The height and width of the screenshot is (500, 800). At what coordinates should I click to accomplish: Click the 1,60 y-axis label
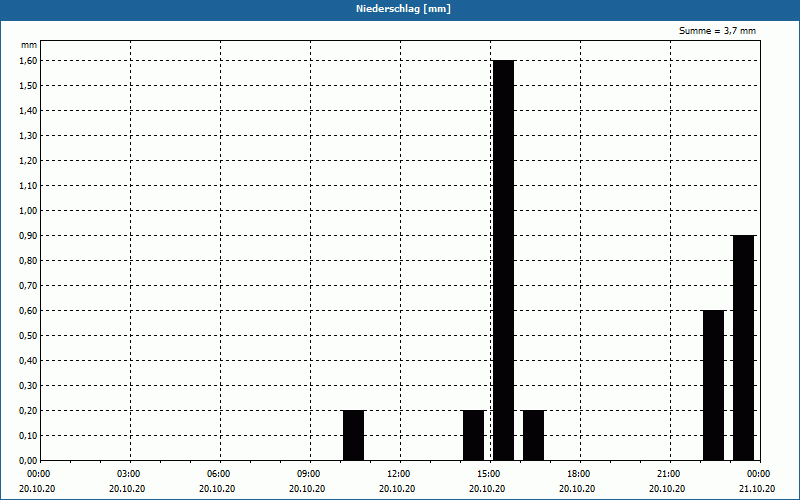28,61
